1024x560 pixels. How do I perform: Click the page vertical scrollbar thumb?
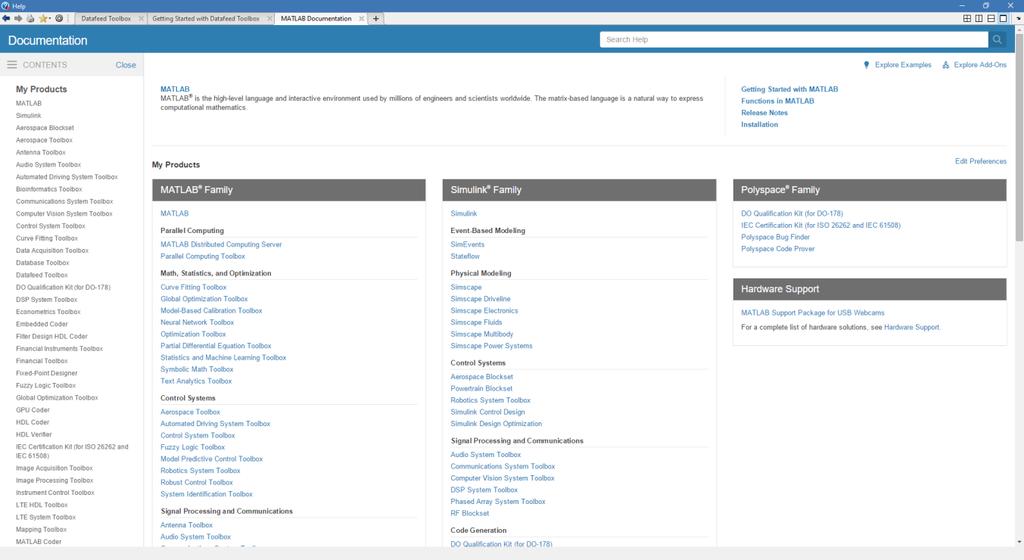(1019, 137)
